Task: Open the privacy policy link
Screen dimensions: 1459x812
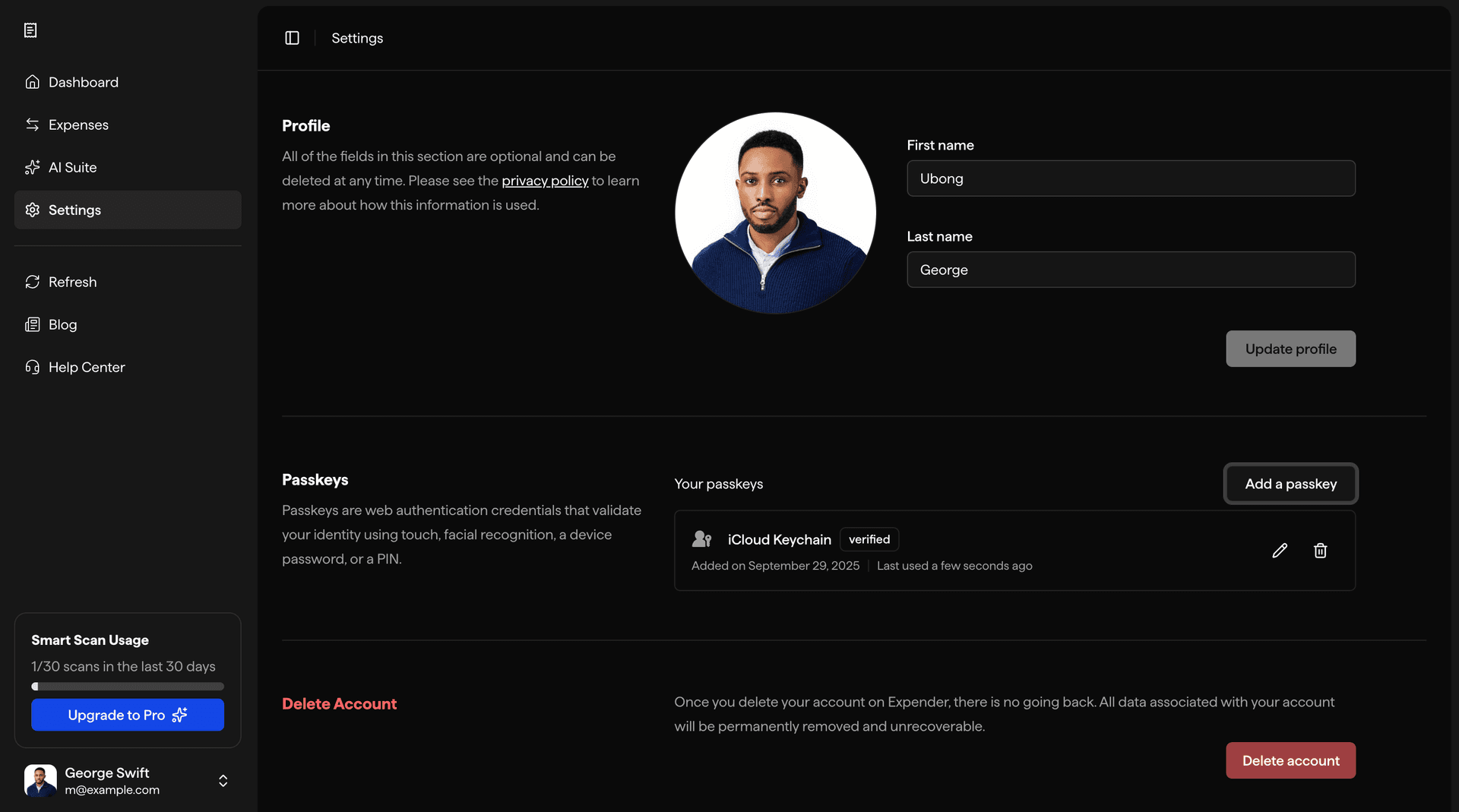Action: coord(545,181)
